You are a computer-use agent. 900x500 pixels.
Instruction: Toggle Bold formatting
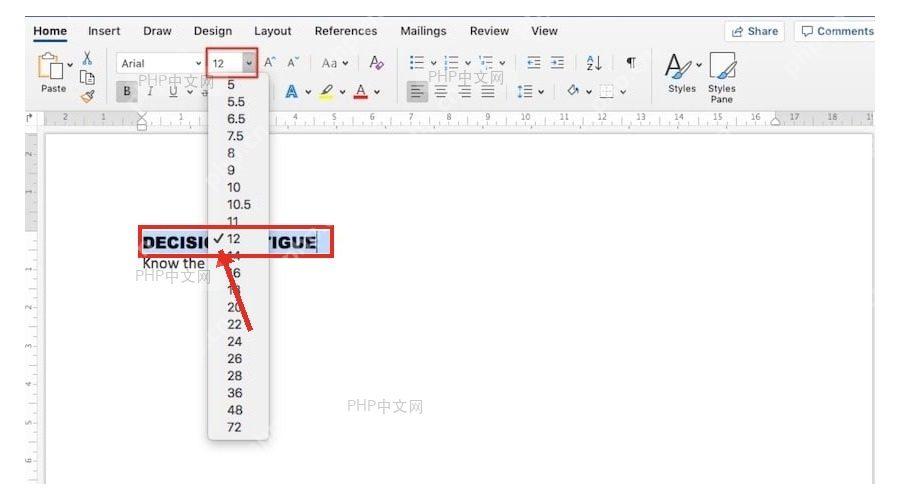click(127, 91)
